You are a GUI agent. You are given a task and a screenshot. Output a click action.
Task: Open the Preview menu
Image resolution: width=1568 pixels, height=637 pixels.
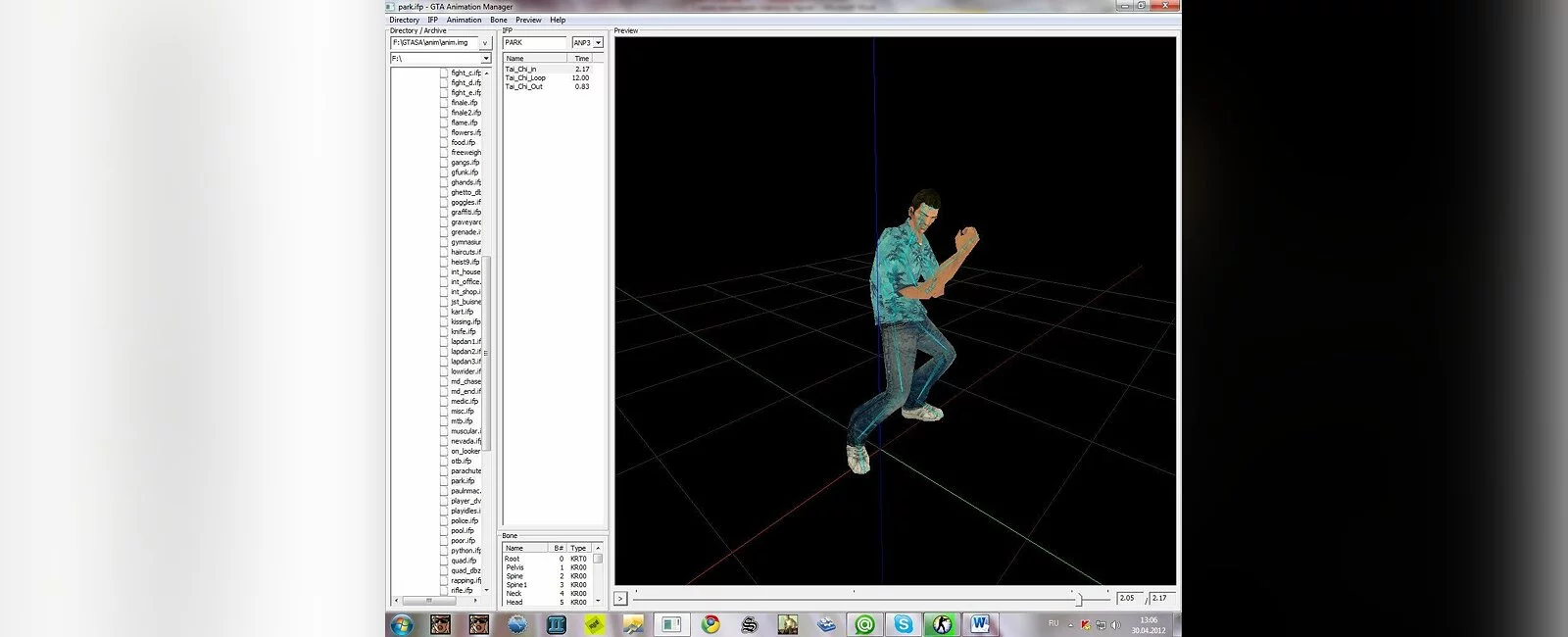click(528, 20)
